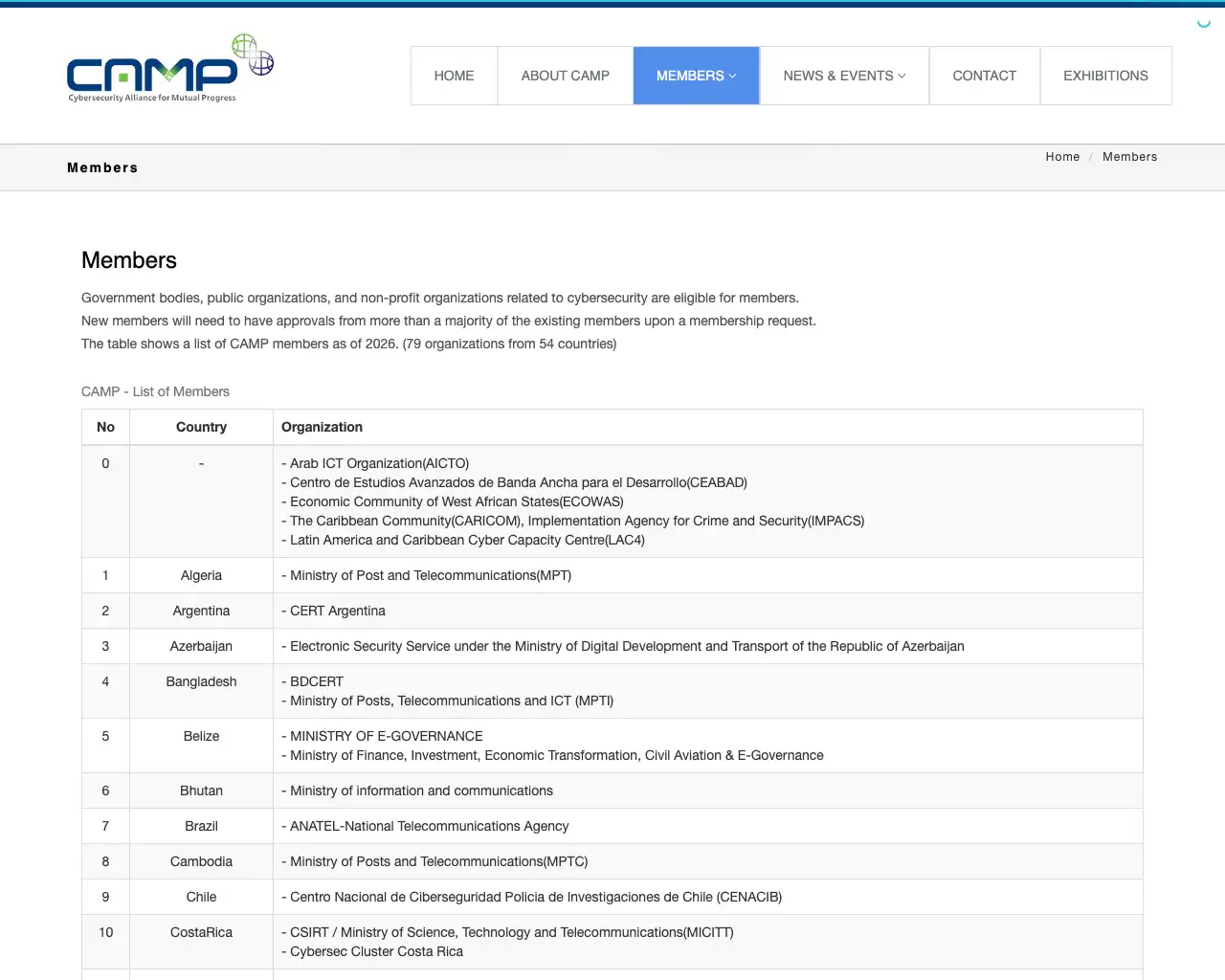Click the Argentina country cell
Image resolution: width=1225 pixels, height=980 pixels.
click(x=201, y=611)
